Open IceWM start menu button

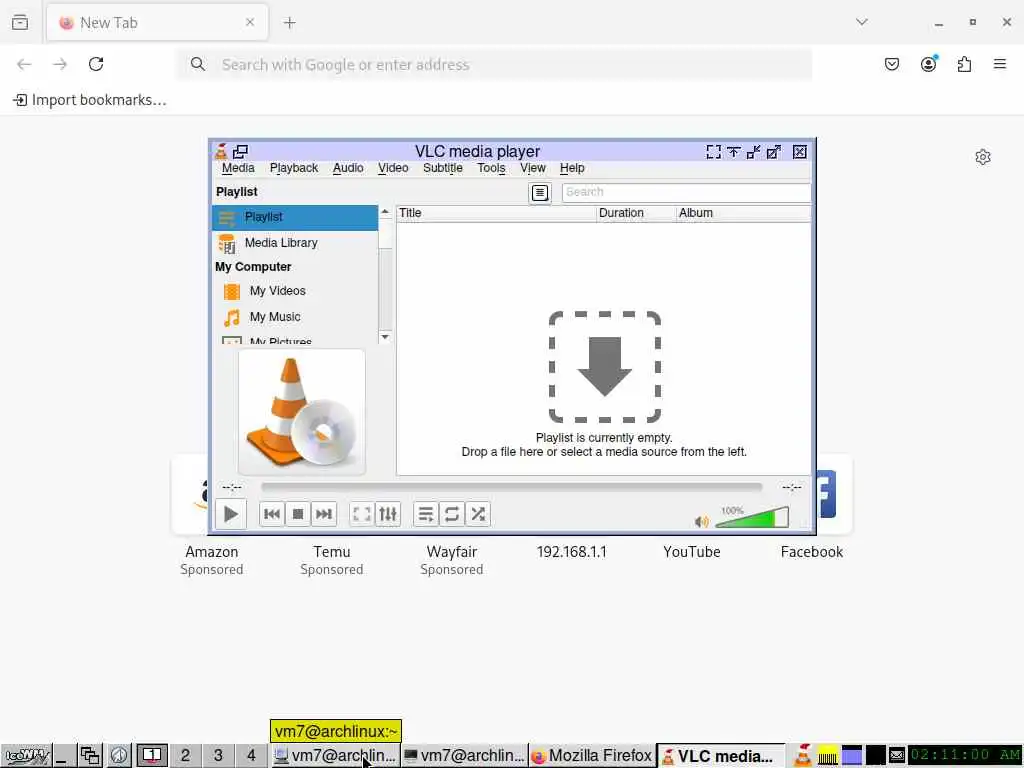26,756
